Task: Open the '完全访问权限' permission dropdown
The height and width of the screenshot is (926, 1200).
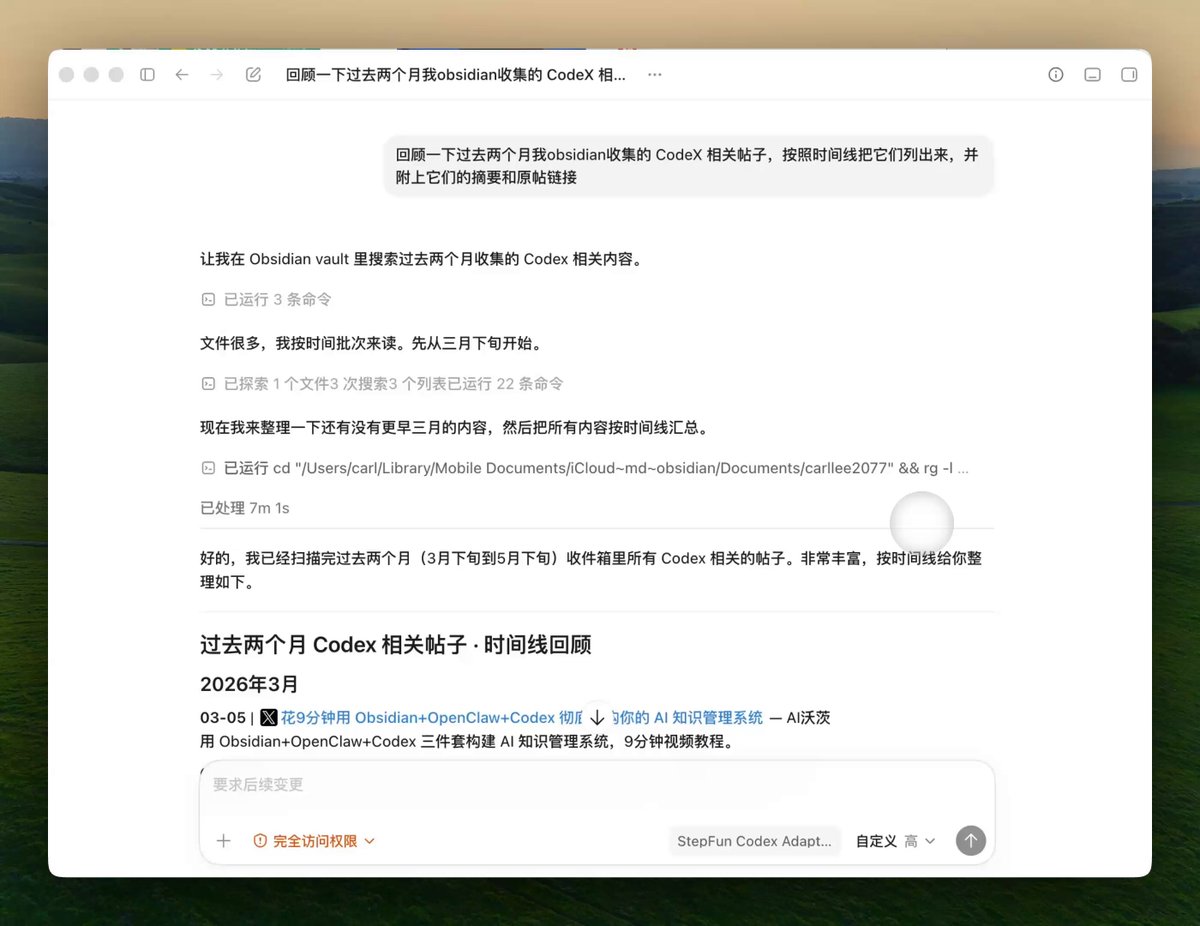Action: [314, 841]
